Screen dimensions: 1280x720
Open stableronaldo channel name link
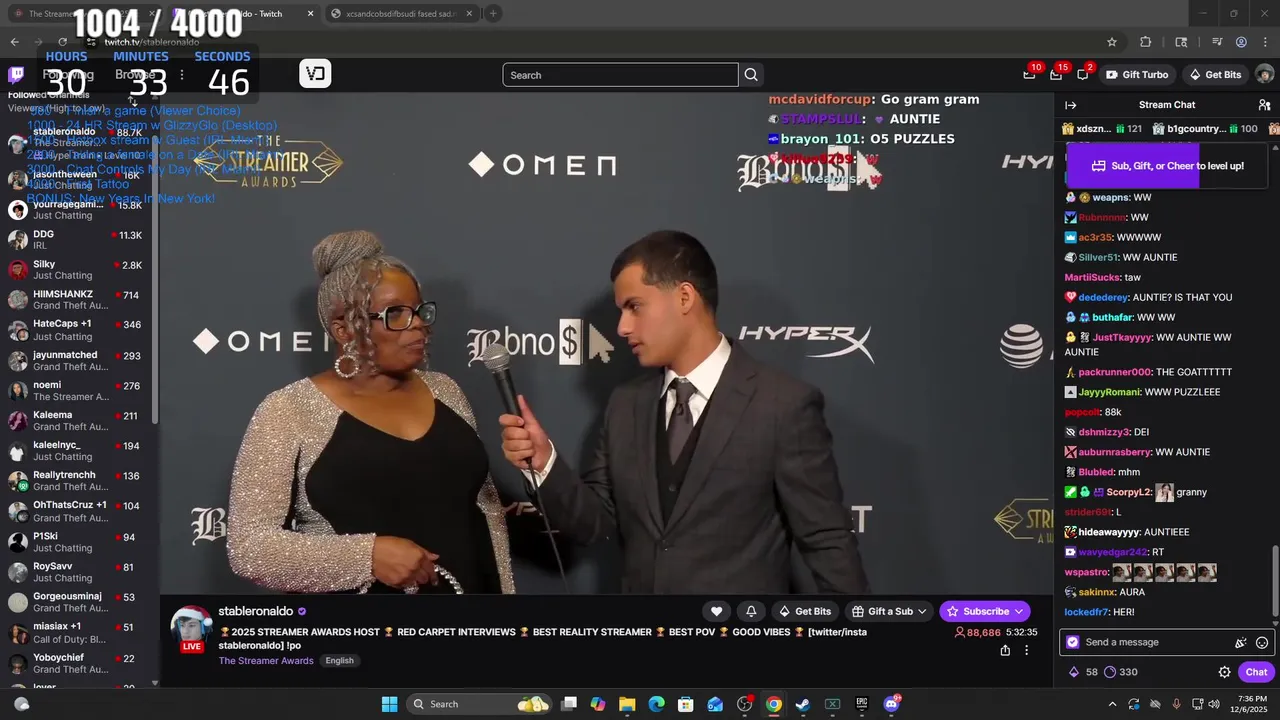(256, 611)
